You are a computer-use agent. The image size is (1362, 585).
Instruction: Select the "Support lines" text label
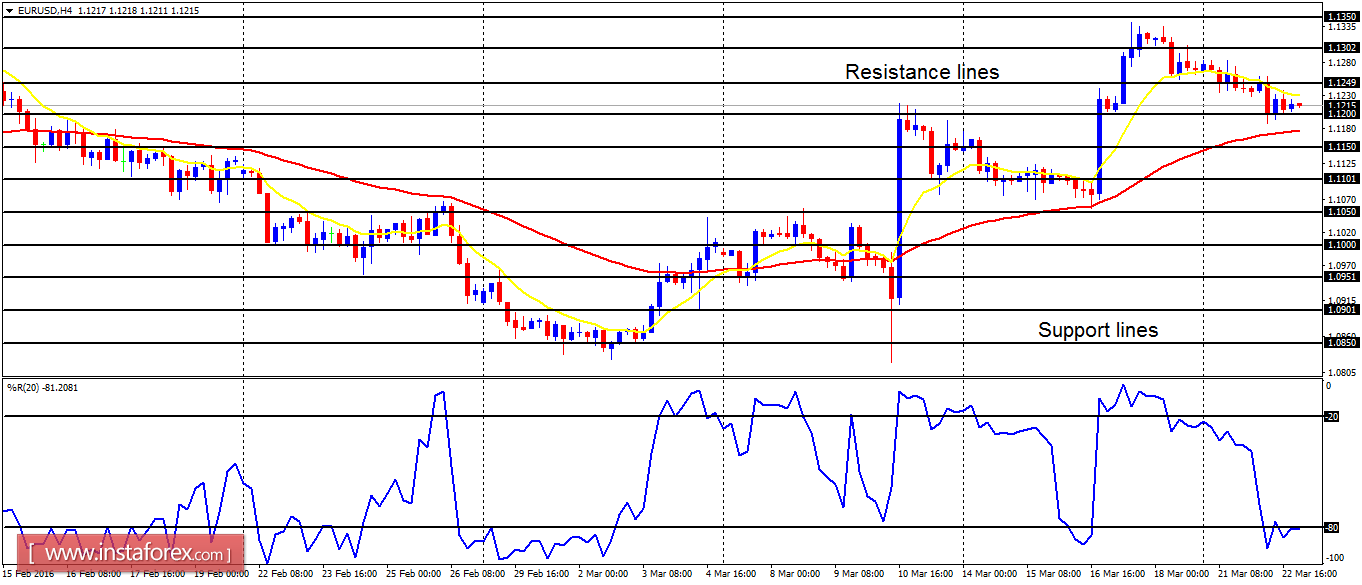(1097, 330)
